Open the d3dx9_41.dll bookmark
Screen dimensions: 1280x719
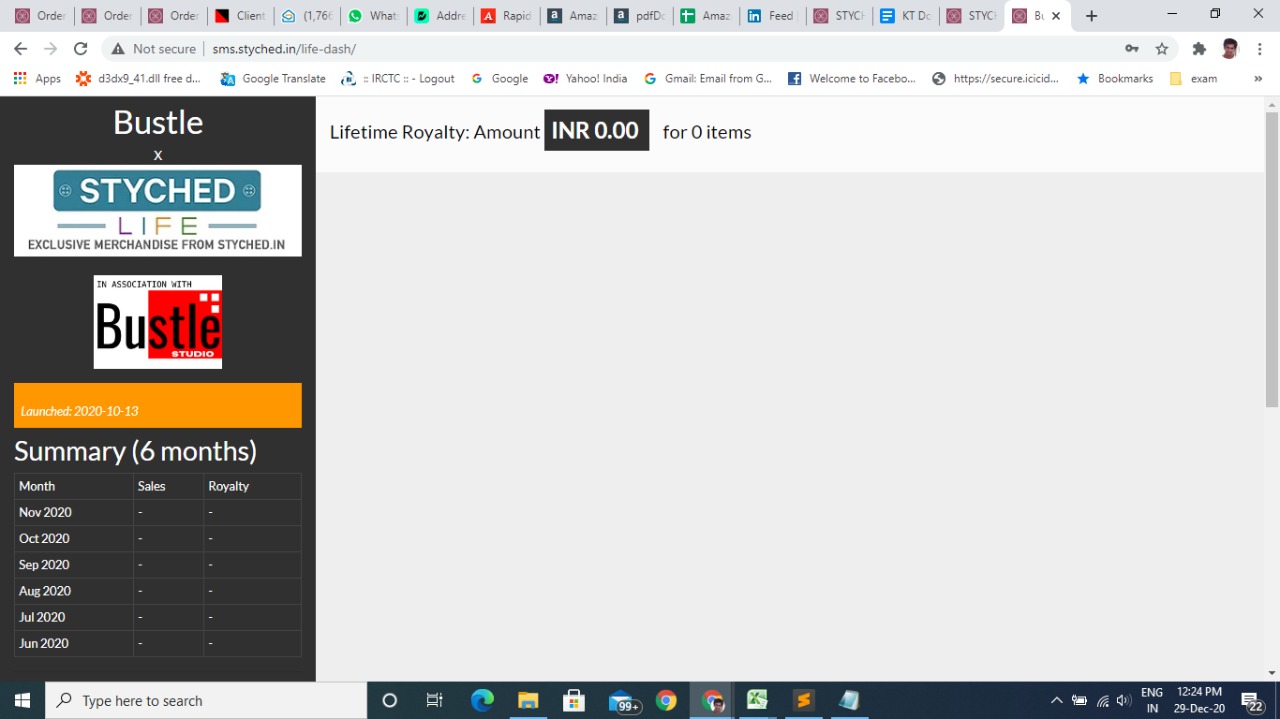[x=138, y=78]
